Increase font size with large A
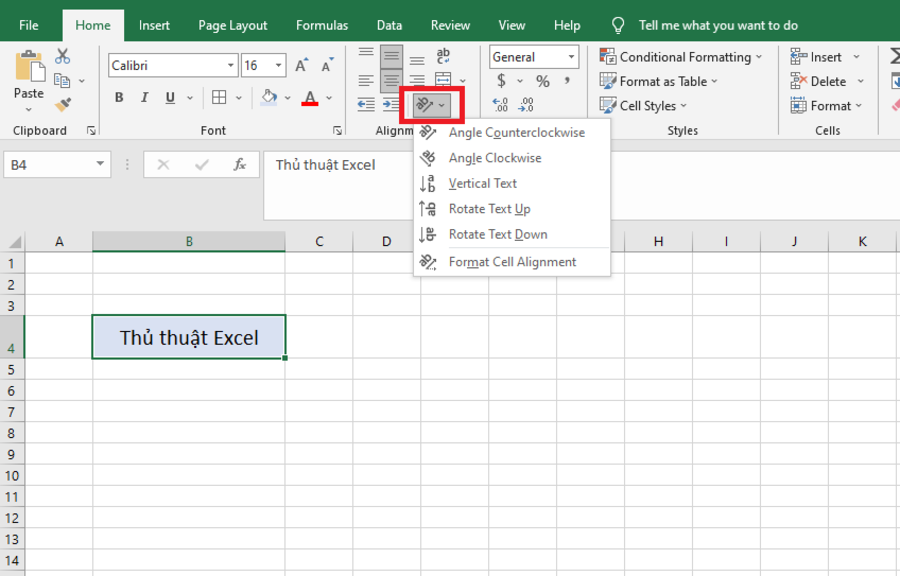 tap(301, 65)
